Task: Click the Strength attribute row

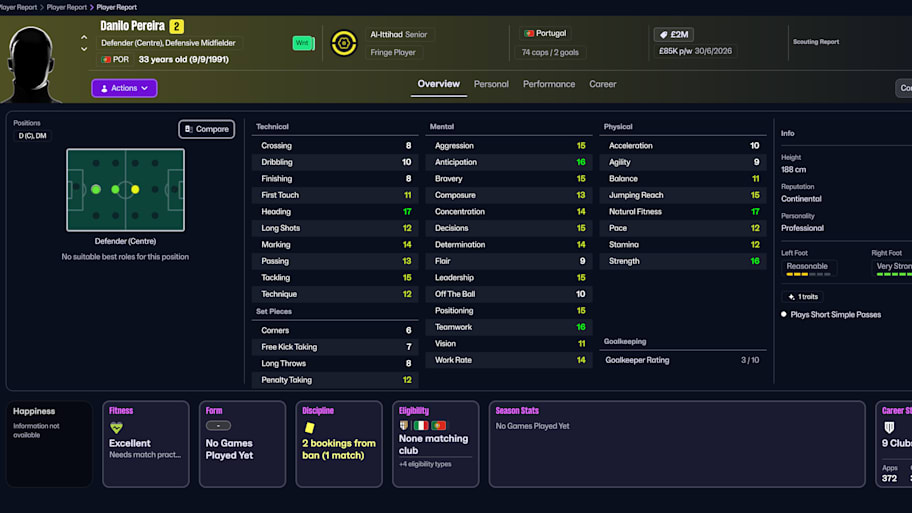Action: (683, 261)
